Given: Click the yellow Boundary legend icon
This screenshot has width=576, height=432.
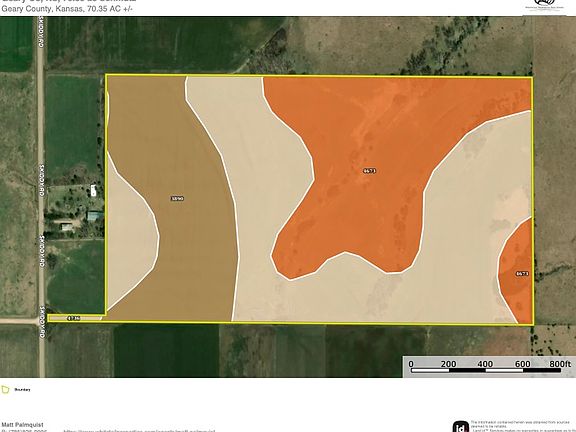Looking at the screenshot, I should coord(5,389).
